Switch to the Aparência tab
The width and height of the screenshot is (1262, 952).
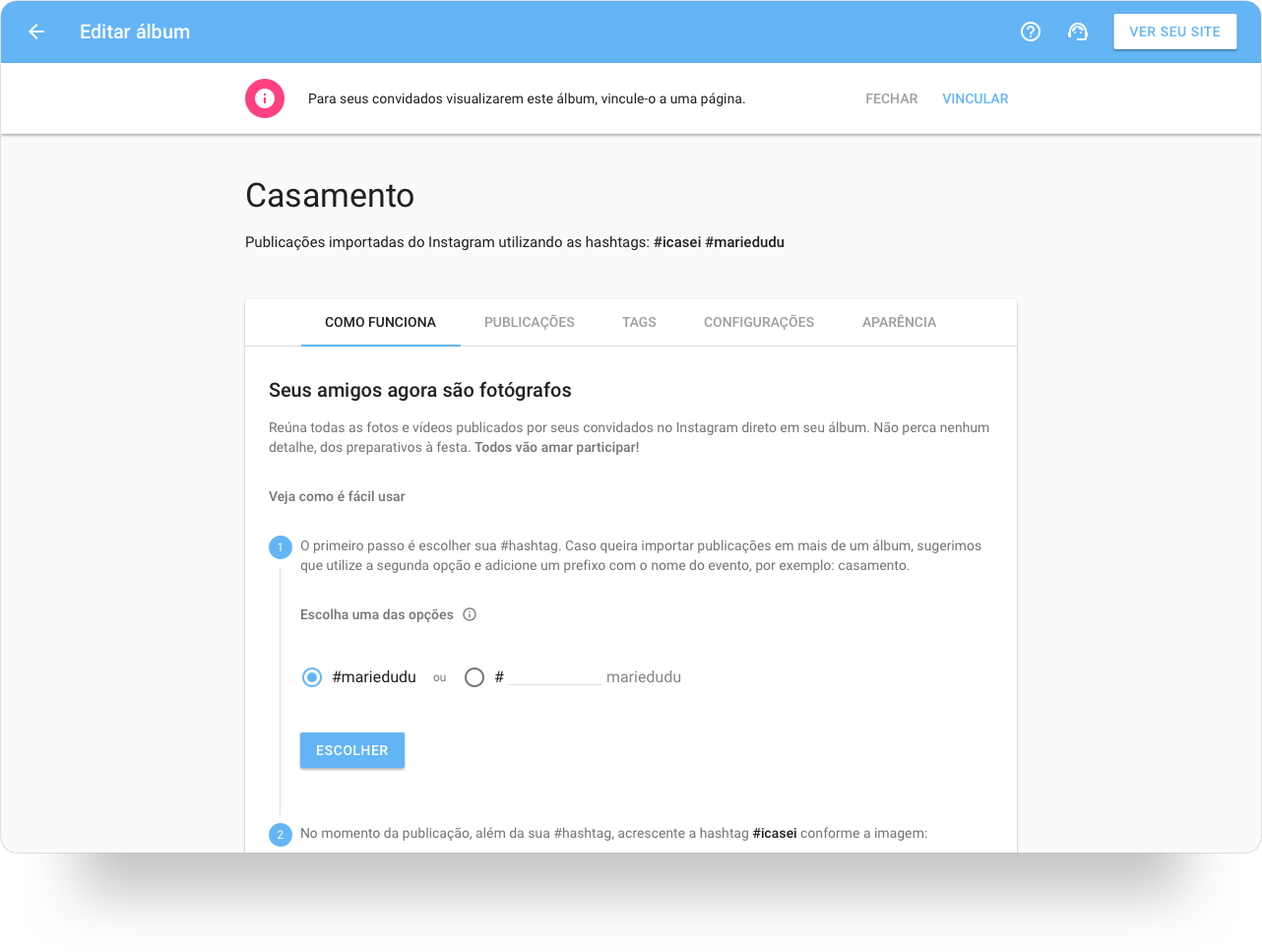click(x=899, y=322)
